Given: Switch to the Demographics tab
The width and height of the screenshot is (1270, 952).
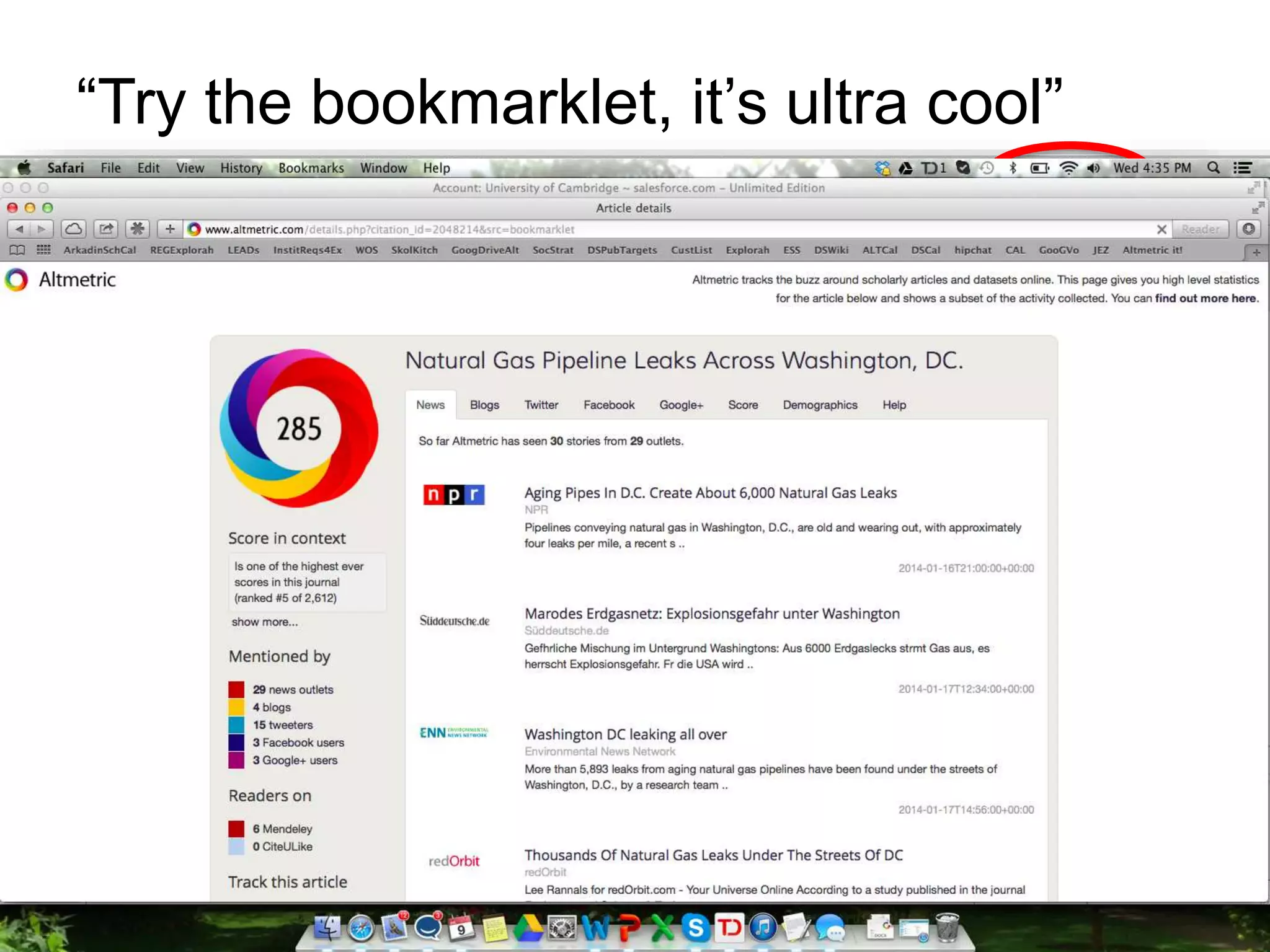Looking at the screenshot, I should 820,405.
